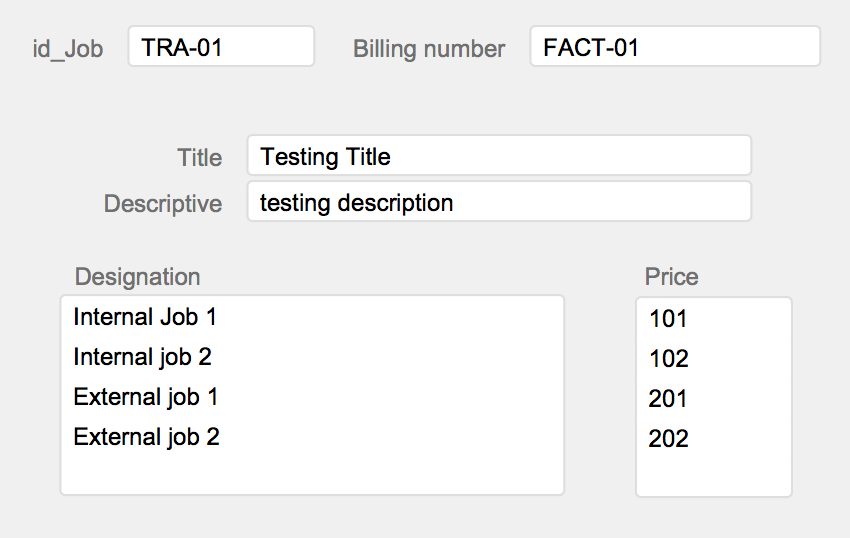Click the Price column label
Image resolution: width=850 pixels, height=538 pixels.
pos(671,277)
